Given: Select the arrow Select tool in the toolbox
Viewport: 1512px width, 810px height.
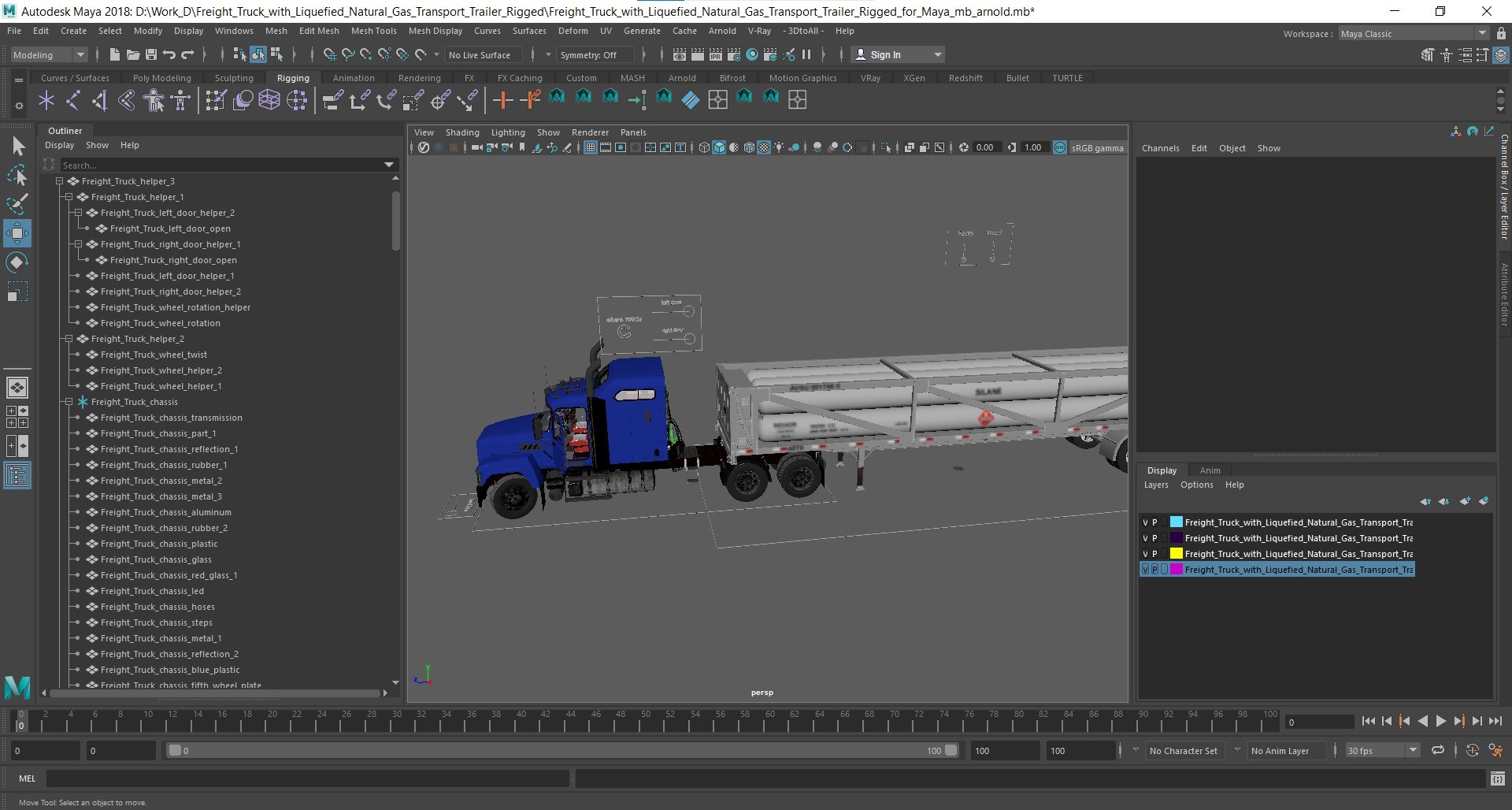Looking at the screenshot, I should (x=18, y=147).
